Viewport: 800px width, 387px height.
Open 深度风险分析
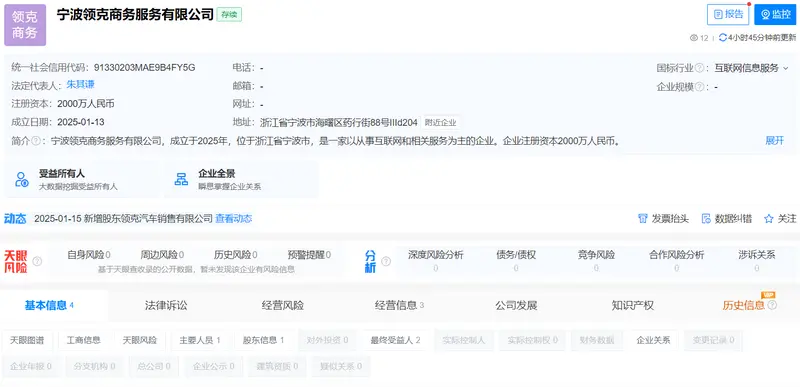coord(436,260)
